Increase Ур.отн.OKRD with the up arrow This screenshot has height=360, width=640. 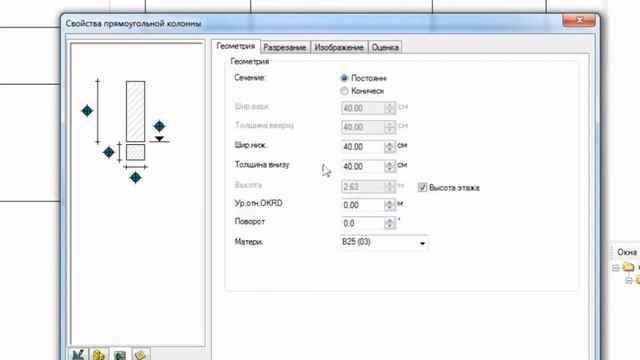coord(390,202)
